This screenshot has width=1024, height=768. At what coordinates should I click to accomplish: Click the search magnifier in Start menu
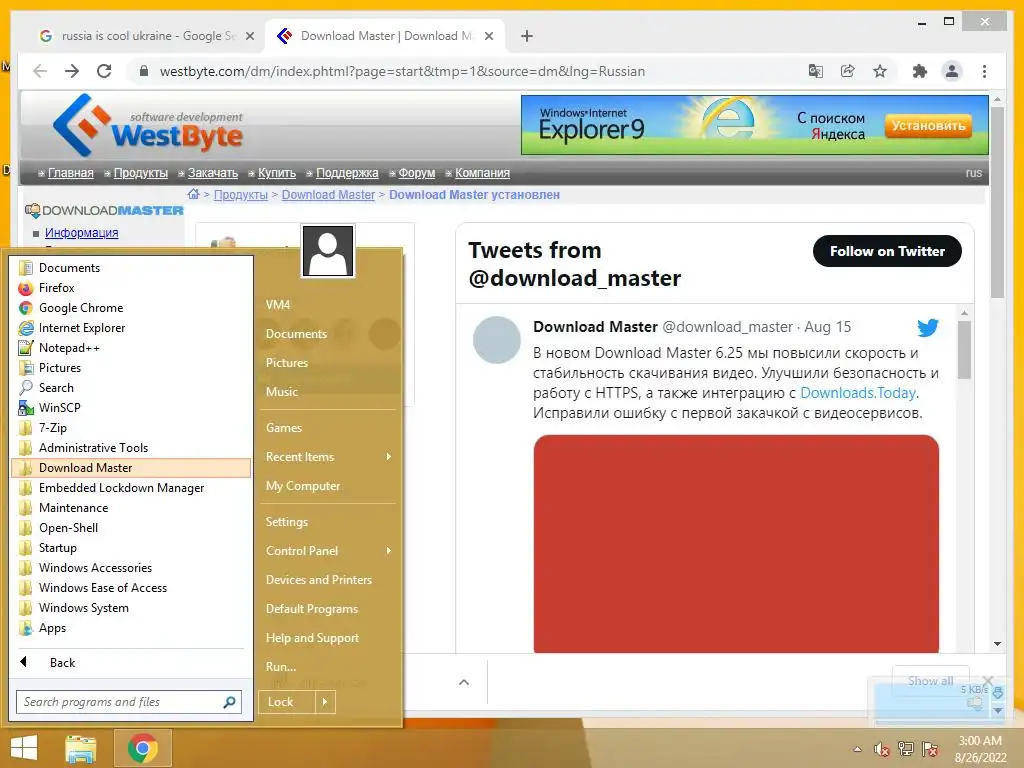point(229,702)
